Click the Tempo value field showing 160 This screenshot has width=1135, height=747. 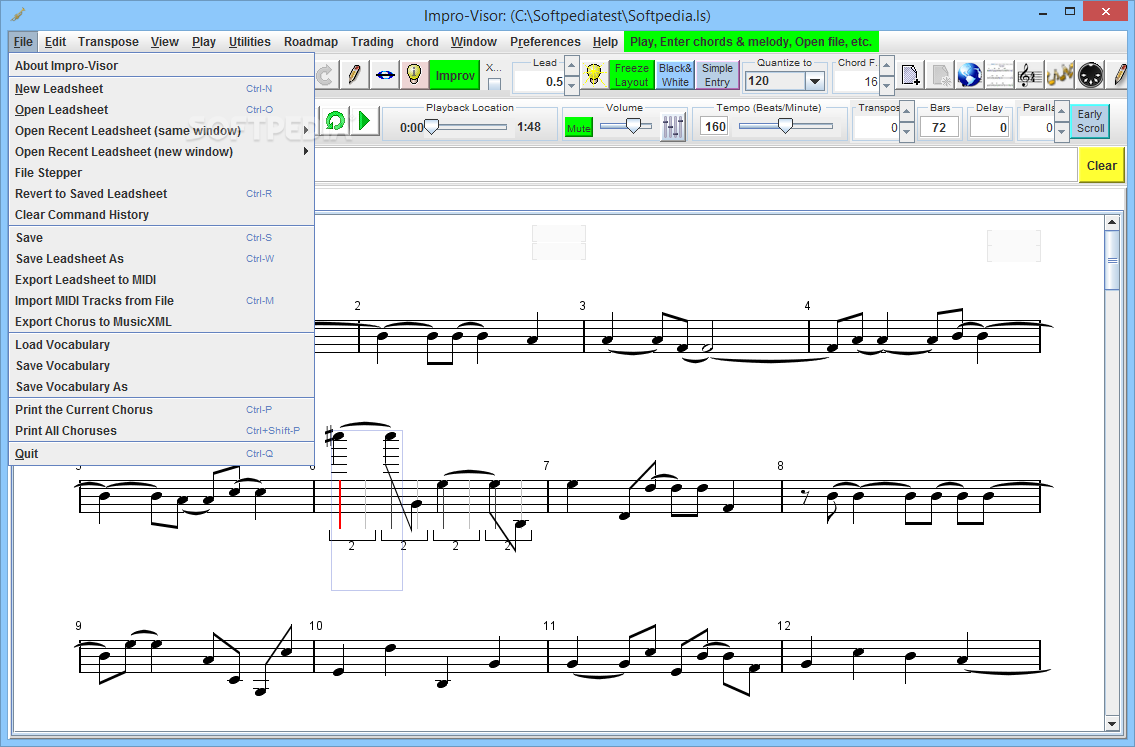(x=714, y=127)
